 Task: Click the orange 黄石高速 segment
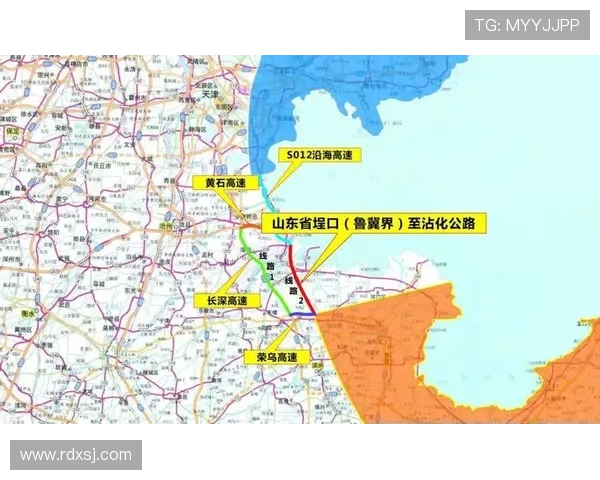(x=250, y=227)
